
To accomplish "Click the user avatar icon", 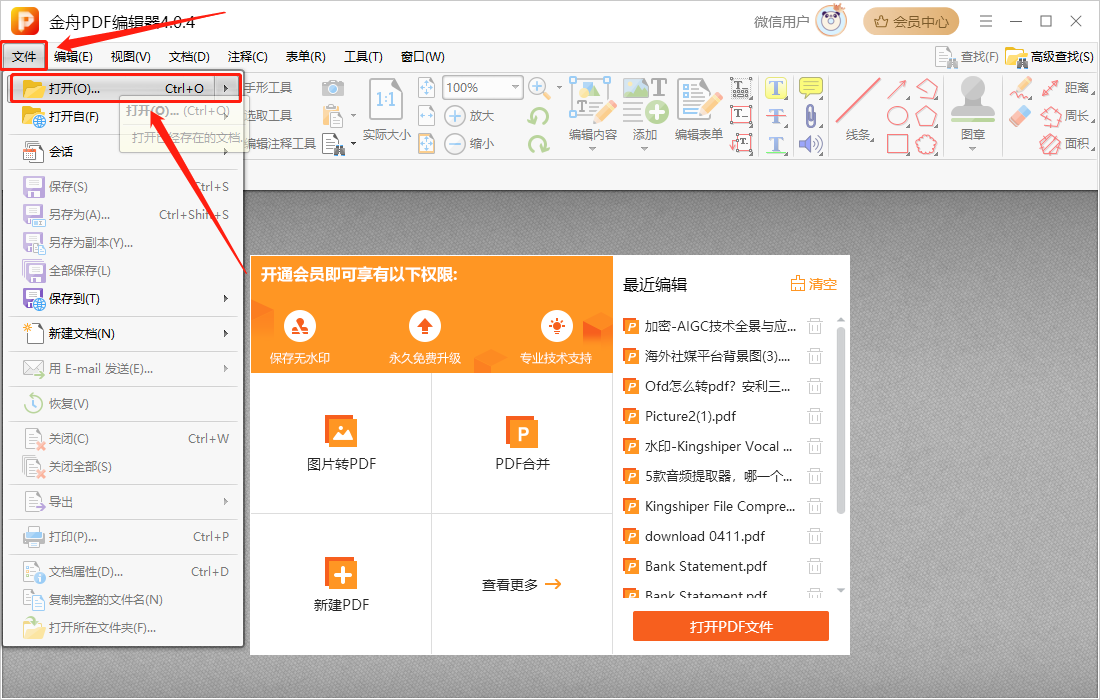I will (x=832, y=21).
